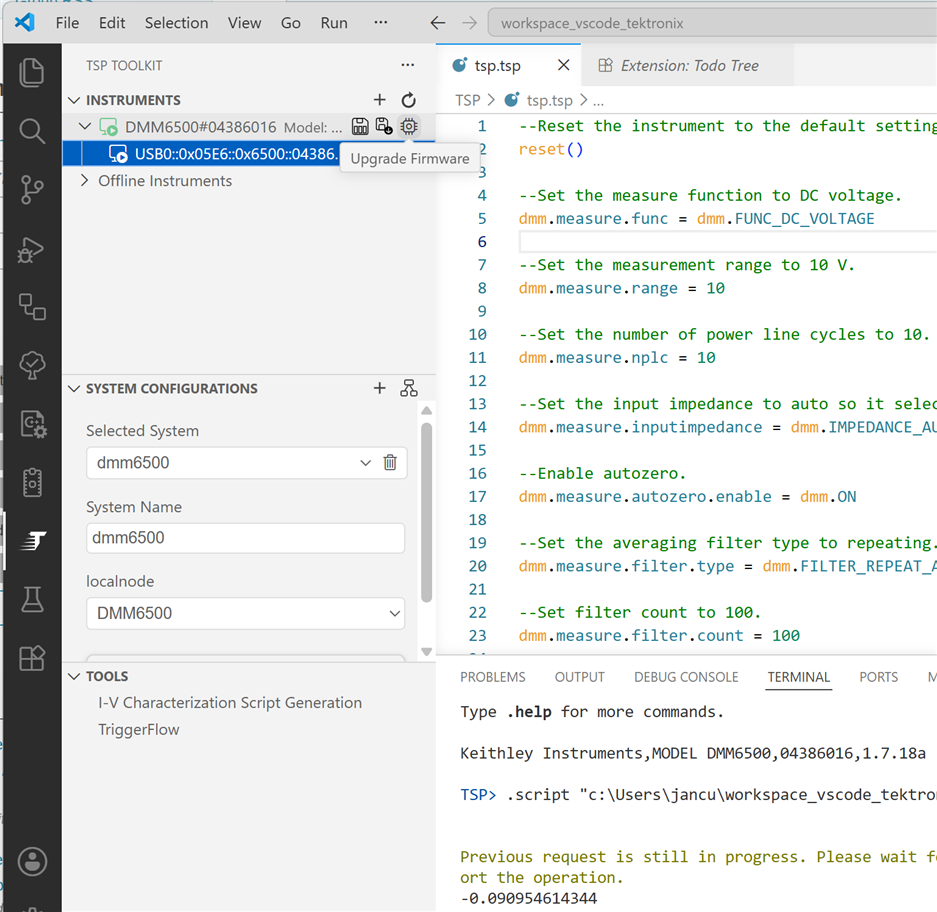937x912 pixels.
Task: Collapse the DMM6500#04386016 tree node
Action: (85, 127)
